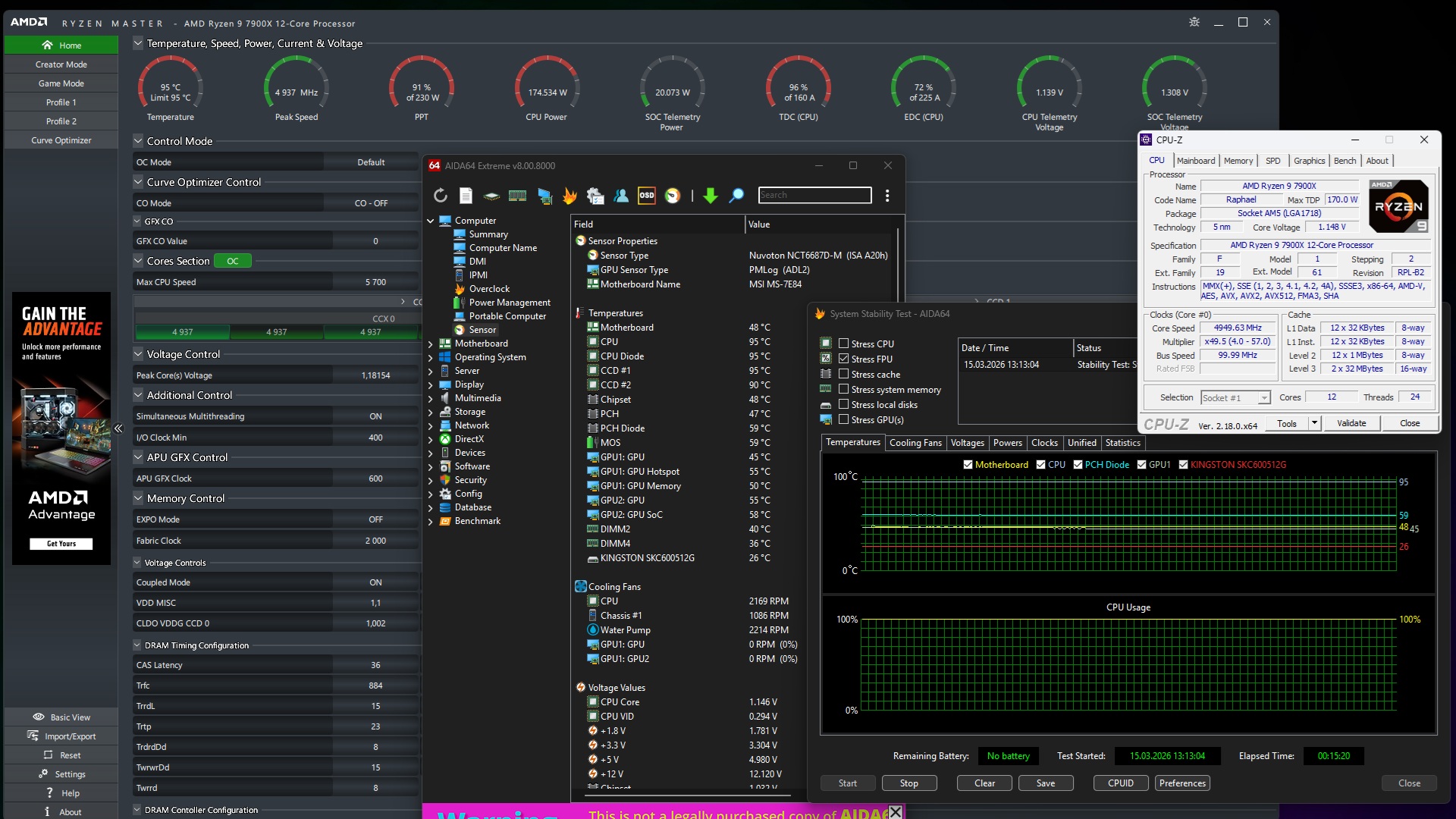The width and height of the screenshot is (1456, 819).
Task: Toggle the PCH Diode graph checkbox
Action: click(x=1078, y=465)
